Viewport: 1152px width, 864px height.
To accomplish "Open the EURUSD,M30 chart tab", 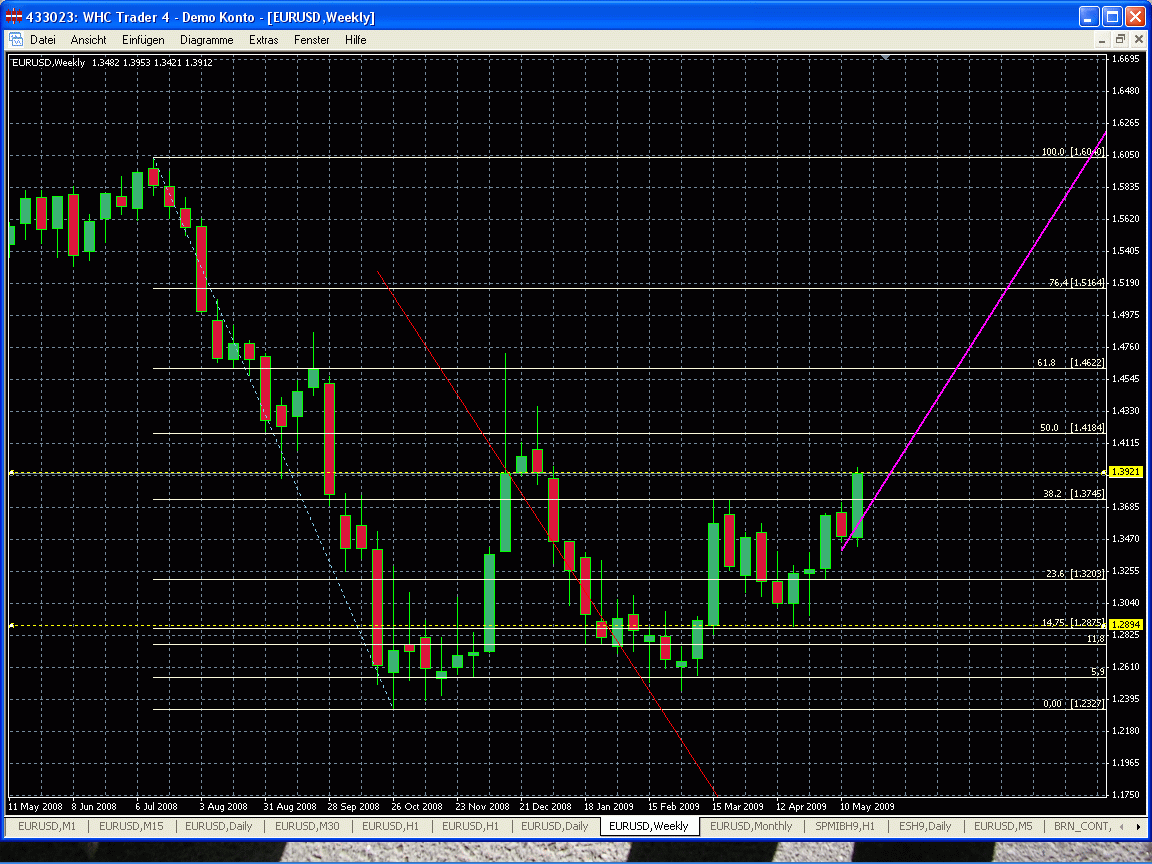I will (307, 826).
